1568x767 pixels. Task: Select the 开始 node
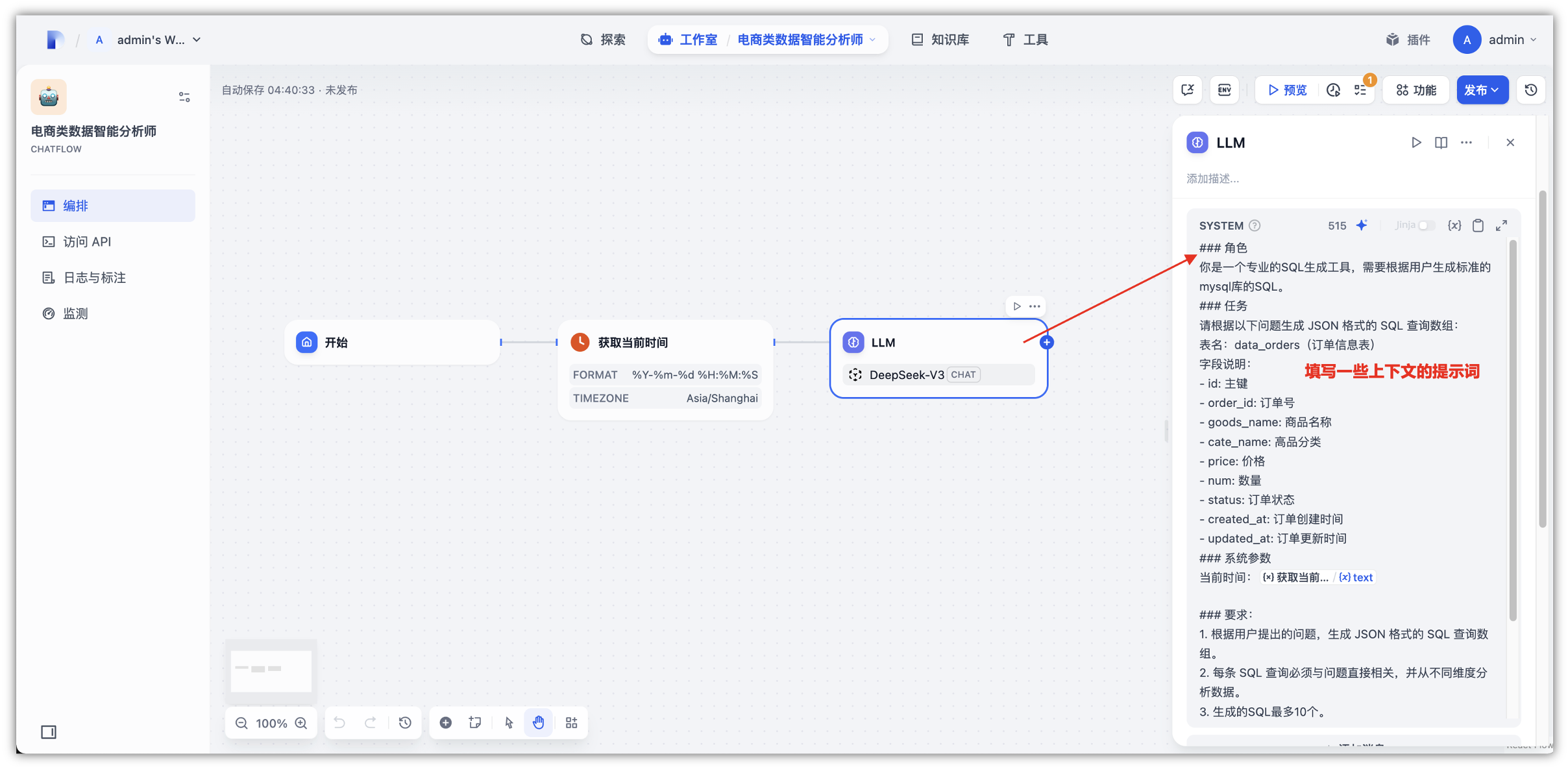393,342
